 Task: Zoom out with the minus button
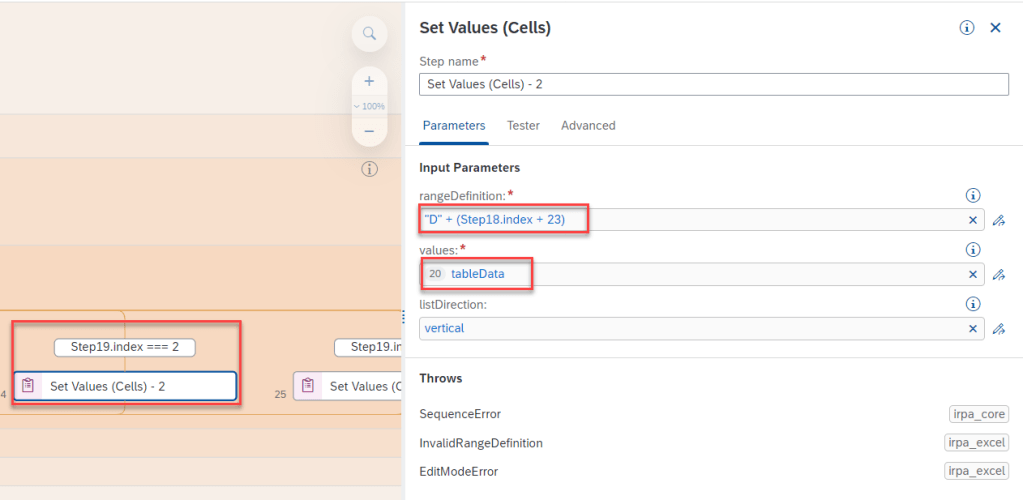pos(369,131)
